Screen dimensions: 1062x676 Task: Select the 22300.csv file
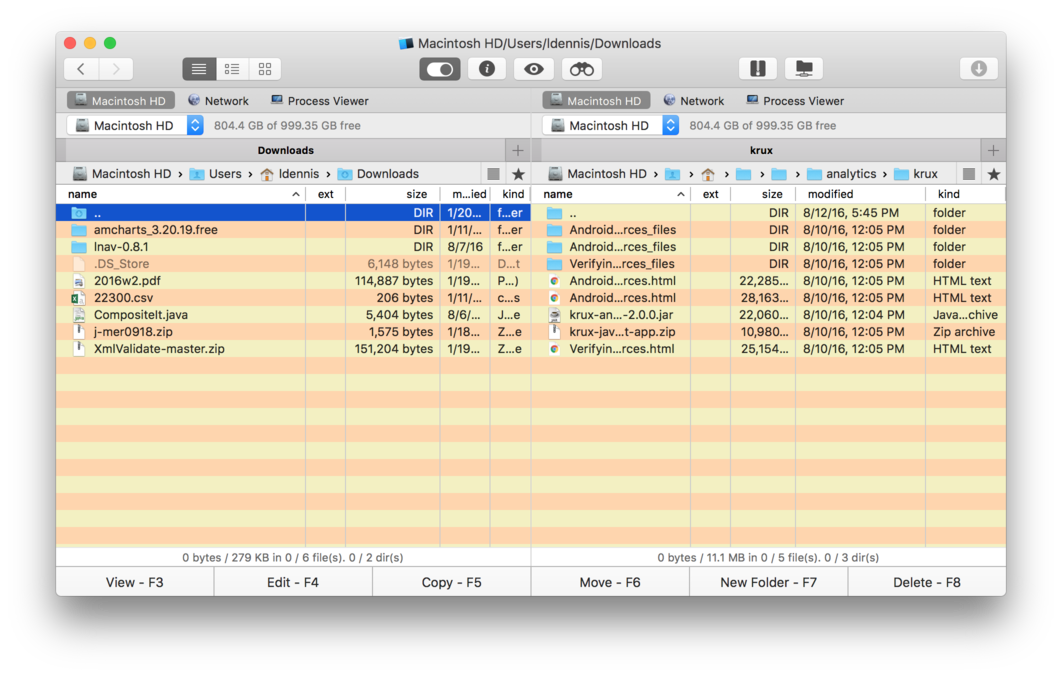293,297
